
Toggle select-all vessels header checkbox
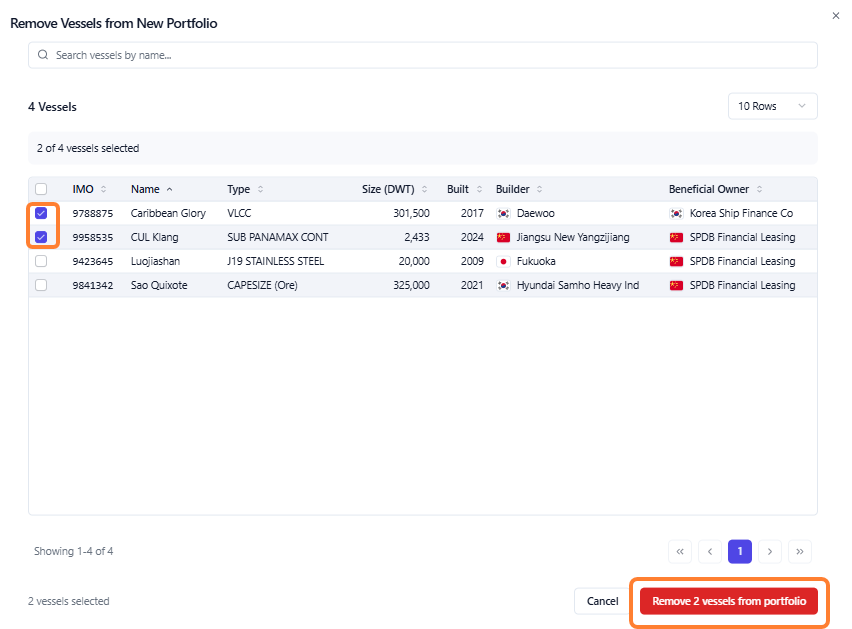point(41,189)
